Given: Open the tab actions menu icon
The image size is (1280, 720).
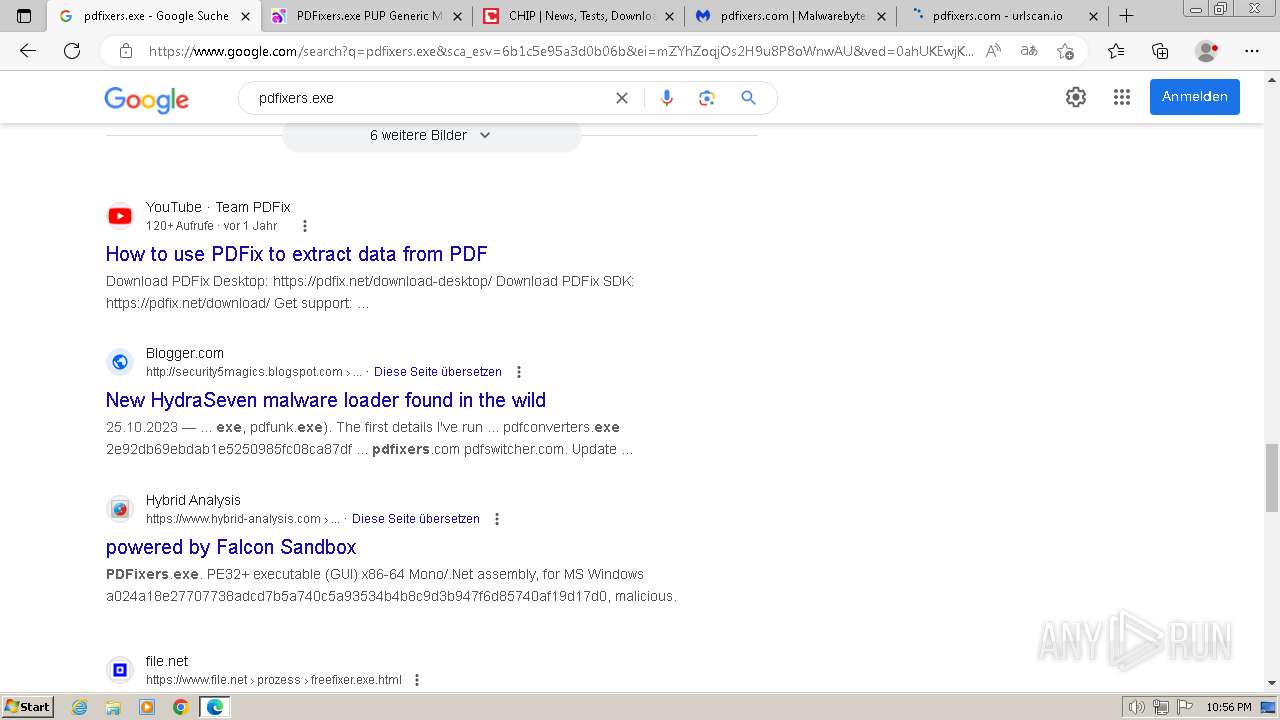Looking at the screenshot, I should (24, 16).
